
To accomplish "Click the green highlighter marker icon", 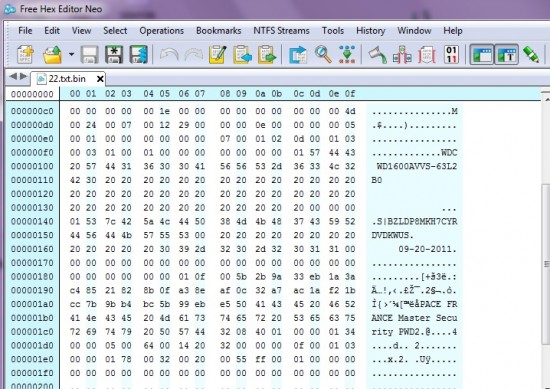I will (x=531, y=55).
